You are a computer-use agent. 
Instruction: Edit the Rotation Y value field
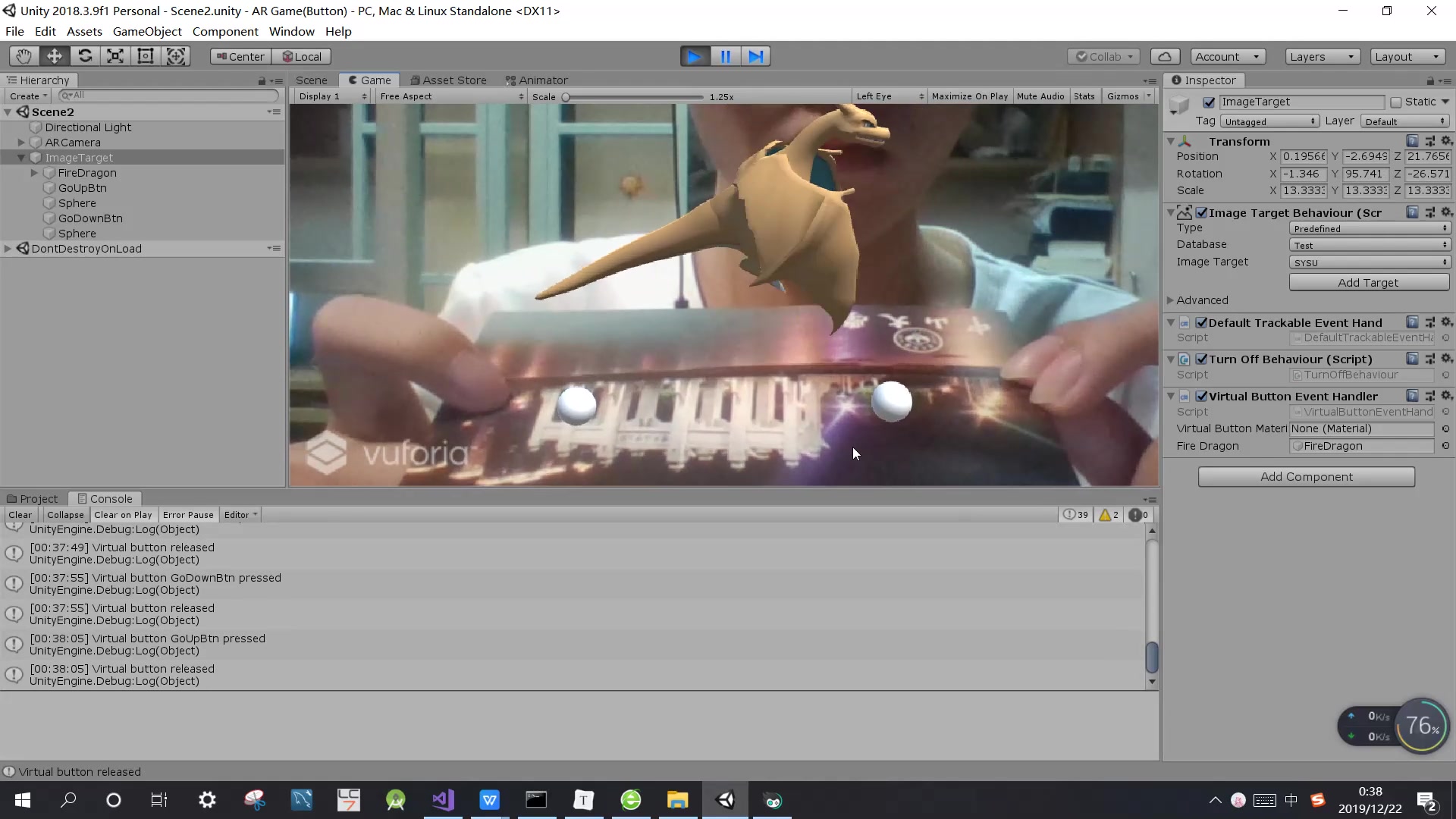coord(1365,174)
